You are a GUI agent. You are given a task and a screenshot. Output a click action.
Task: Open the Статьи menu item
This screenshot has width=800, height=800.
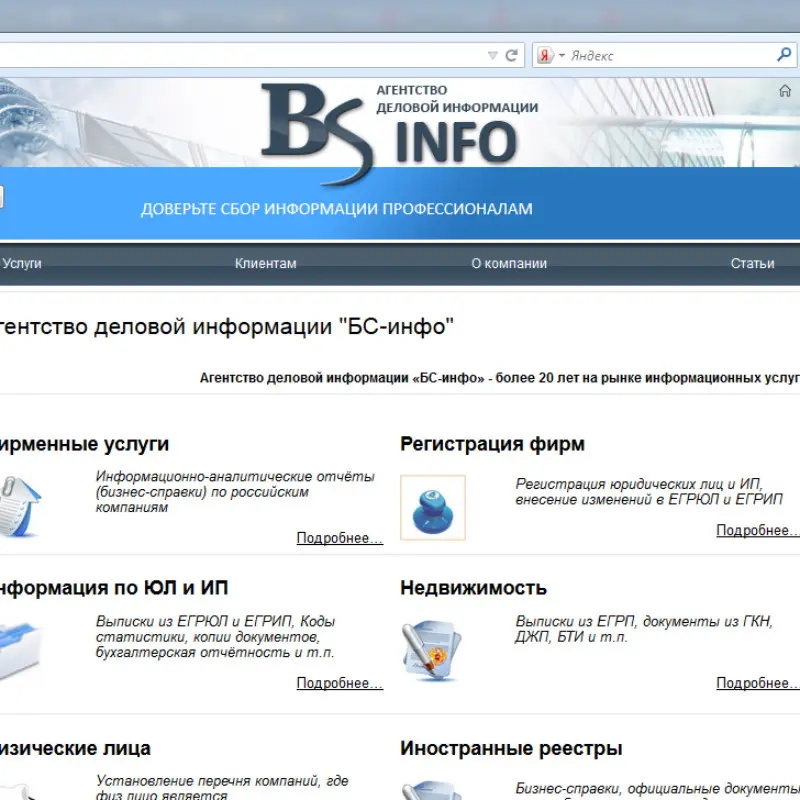(752, 263)
